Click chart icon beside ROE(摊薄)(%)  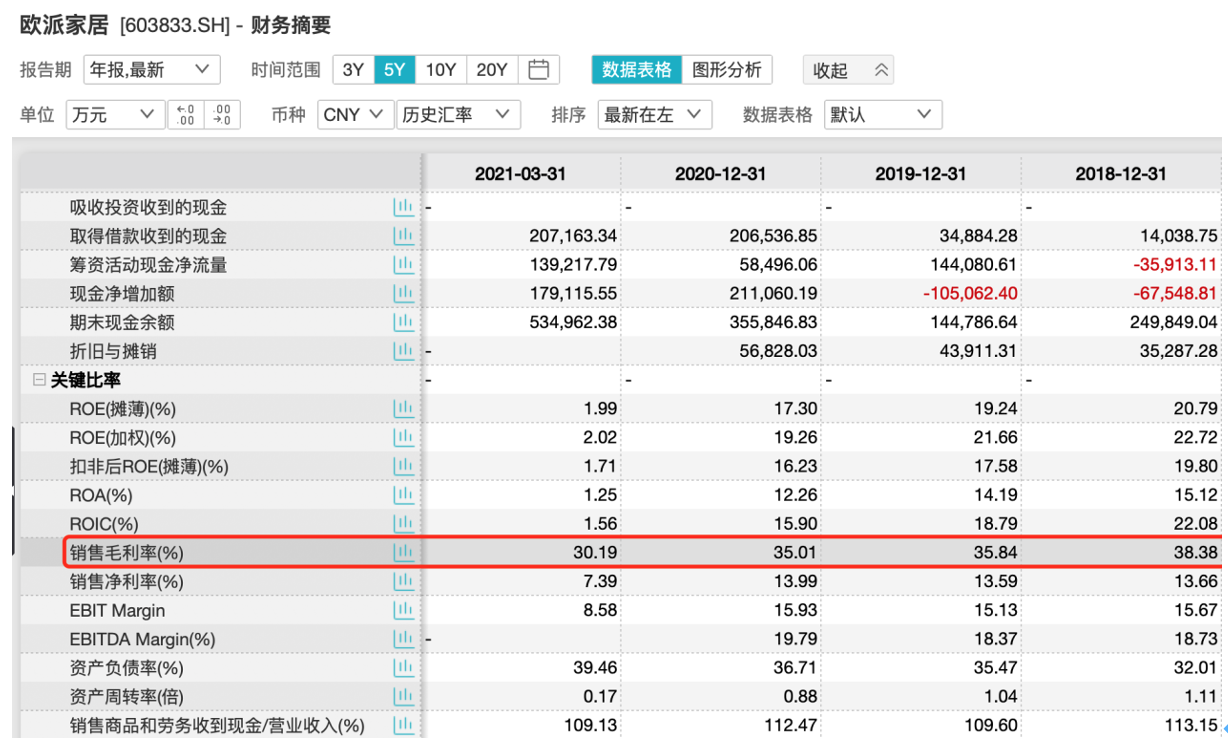tap(403, 409)
